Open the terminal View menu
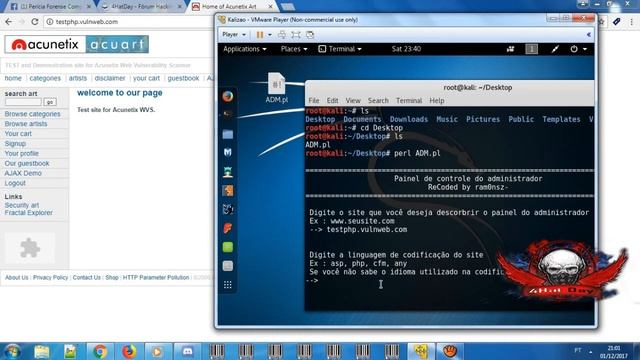Screen dimensions: 640x360 pyautogui.click(x=353, y=100)
